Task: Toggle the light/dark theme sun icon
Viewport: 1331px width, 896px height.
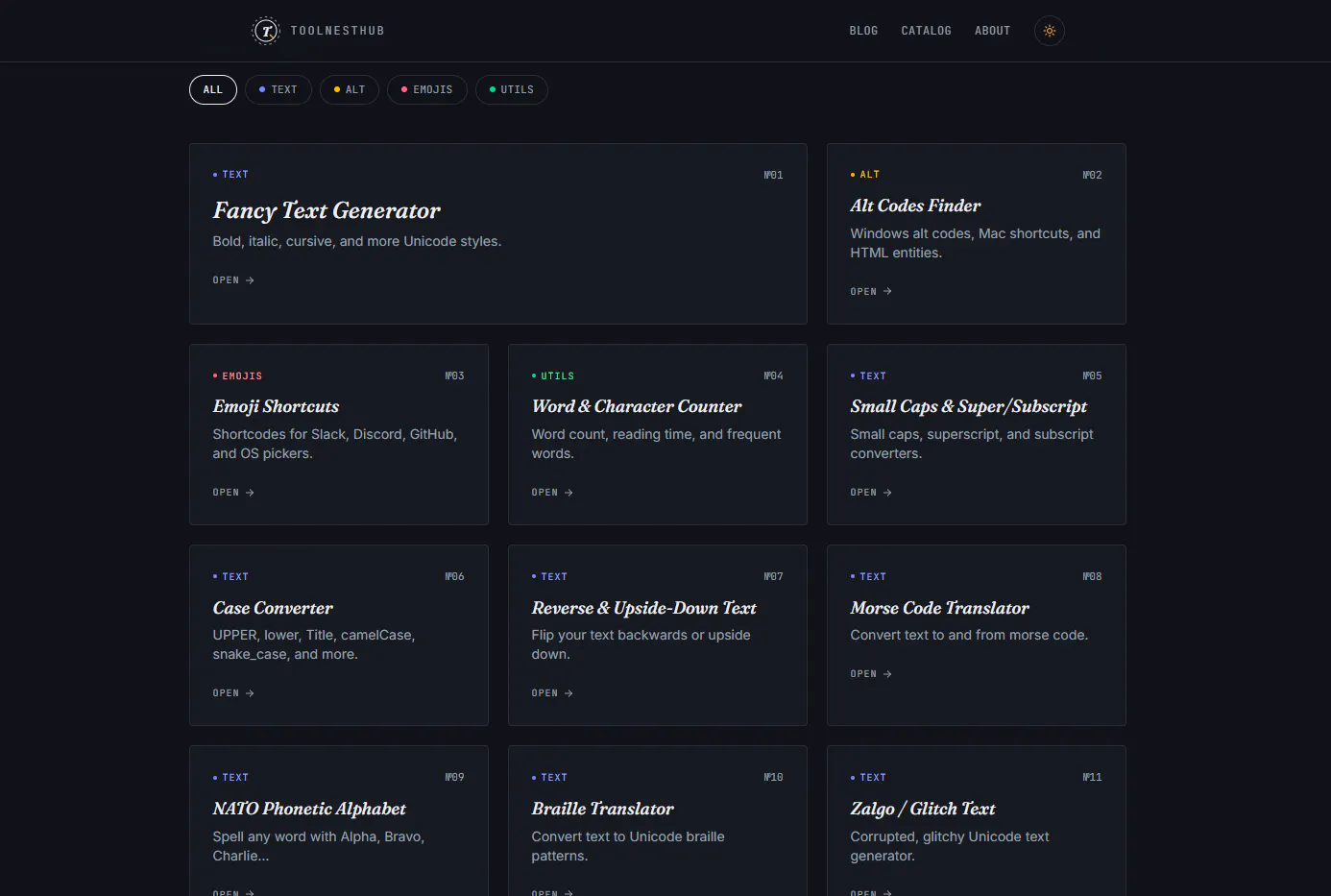Action: click(x=1050, y=31)
